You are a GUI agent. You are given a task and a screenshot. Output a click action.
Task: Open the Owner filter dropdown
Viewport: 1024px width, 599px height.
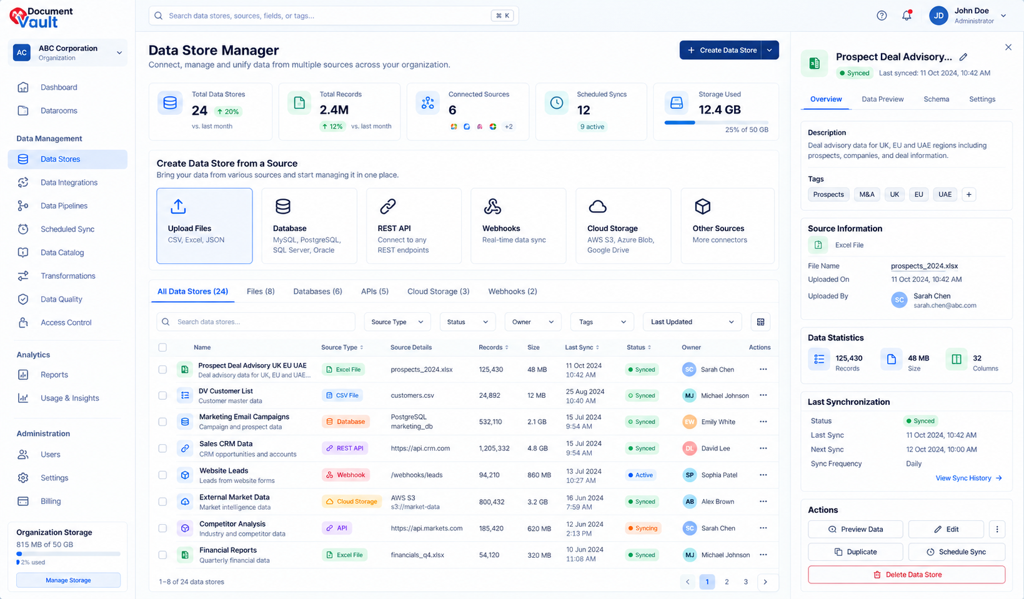[533, 321]
